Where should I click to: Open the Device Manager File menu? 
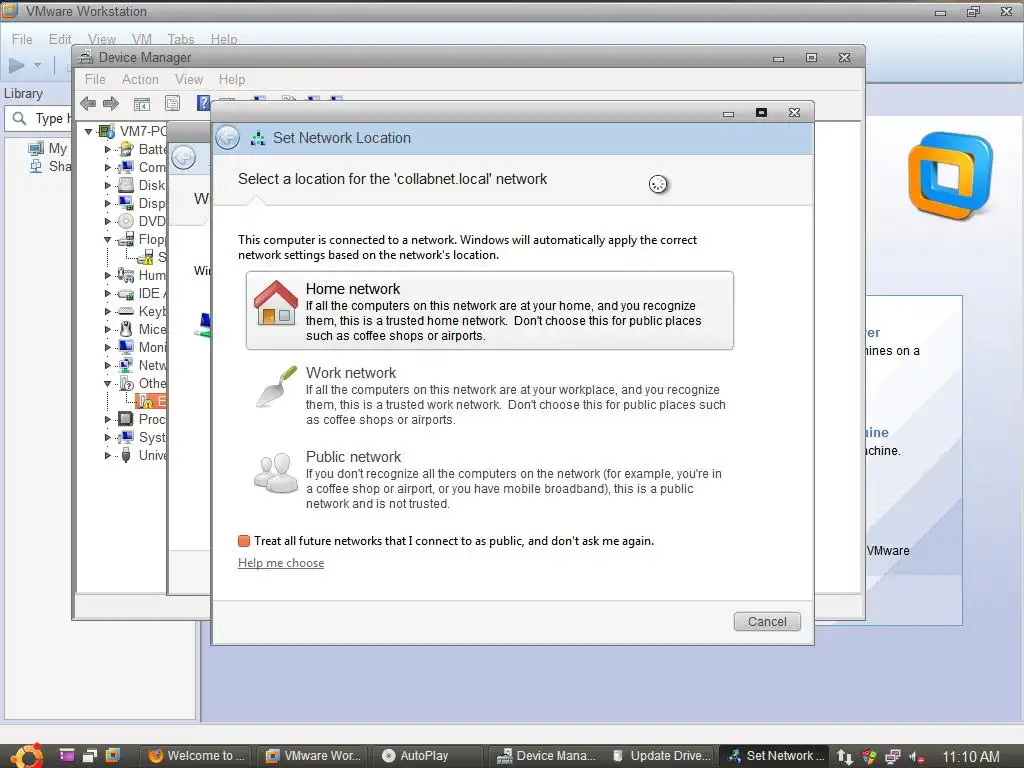[x=95, y=79]
